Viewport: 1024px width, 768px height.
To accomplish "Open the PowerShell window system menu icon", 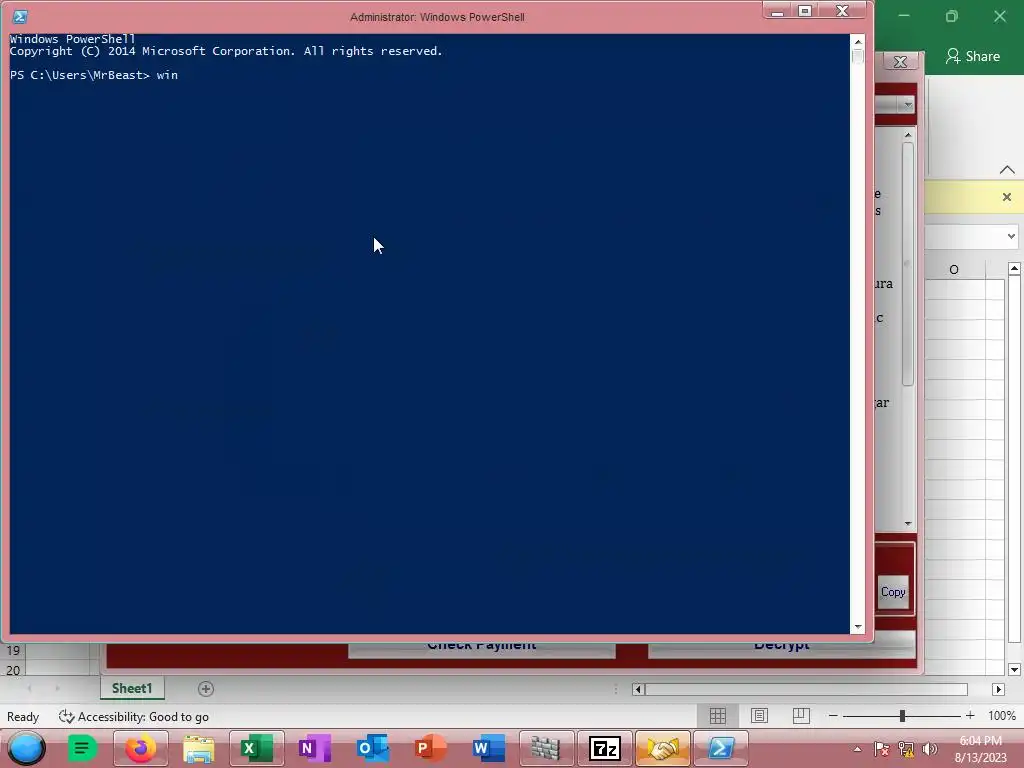I will click(x=20, y=17).
